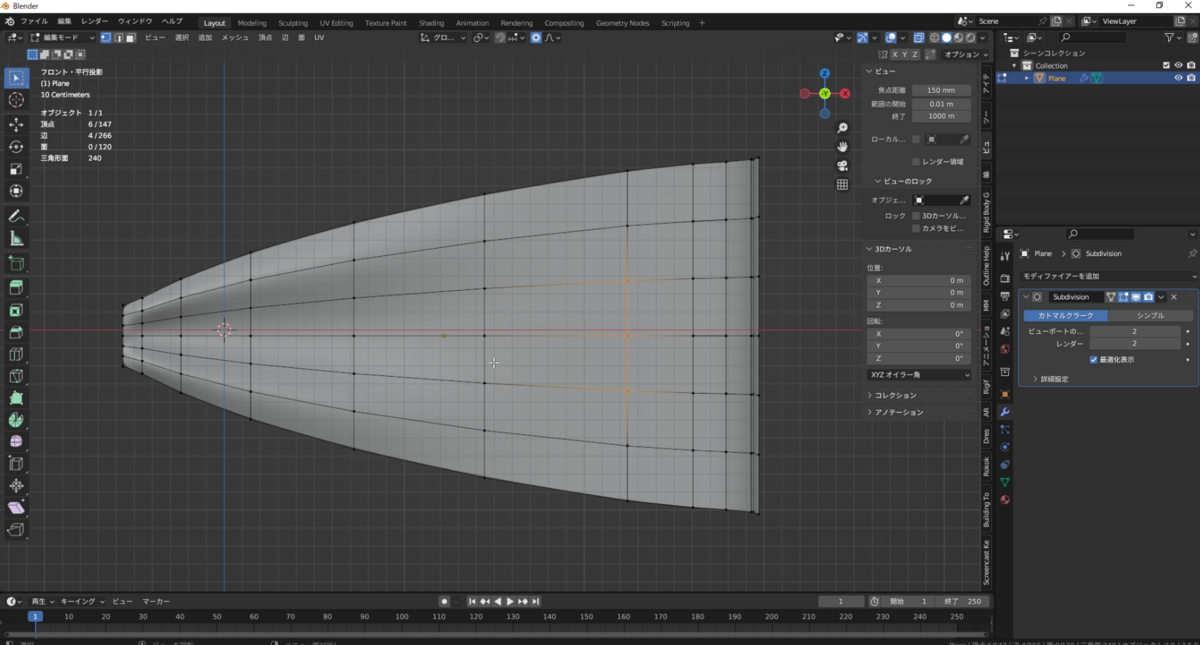Select the Loop Cut tool
The image size is (1200, 645).
[16, 354]
